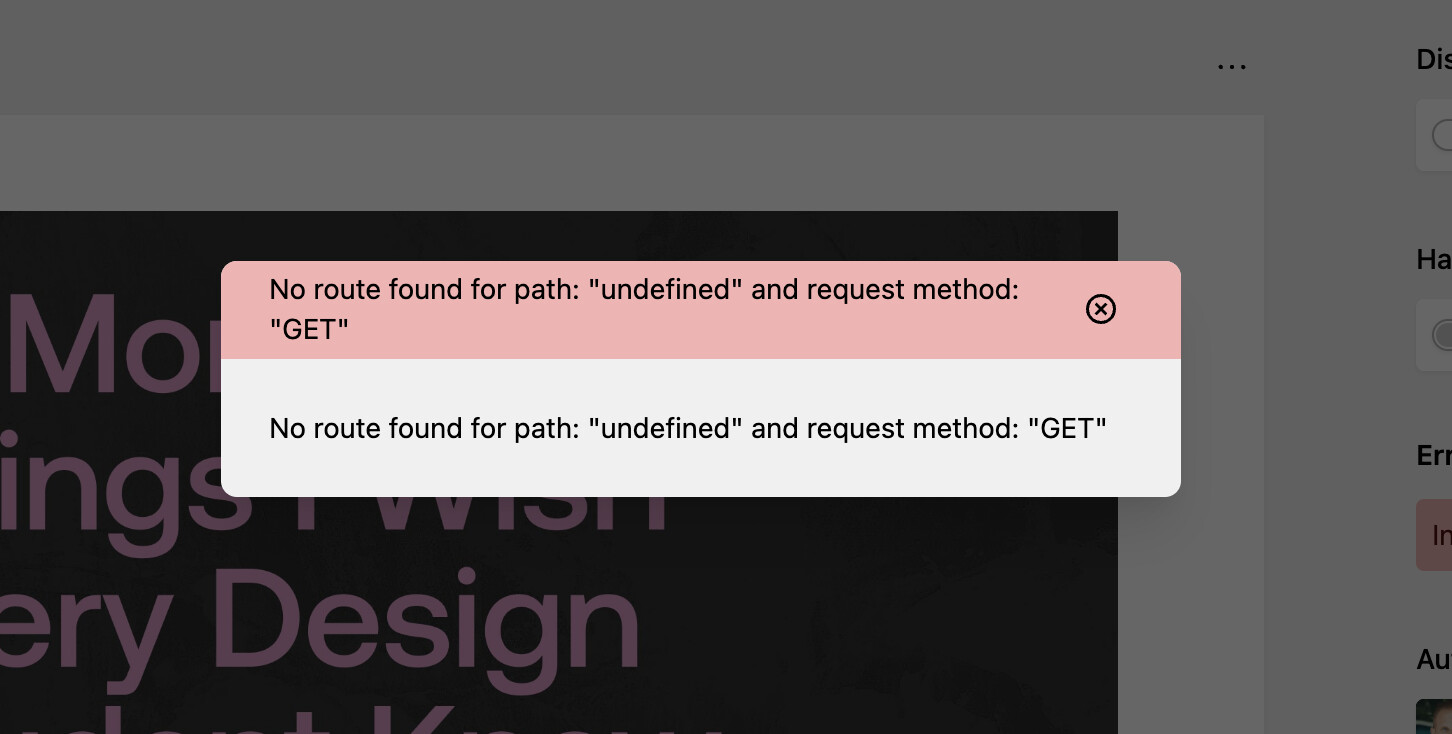Click the "Aut" section label in the sidebar
The image size is (1452, 734).
1434,659
